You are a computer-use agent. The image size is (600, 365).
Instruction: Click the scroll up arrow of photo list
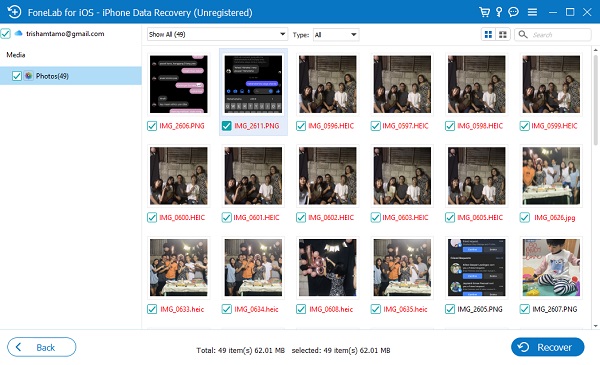pyautogui.click(x=595, y=50)
